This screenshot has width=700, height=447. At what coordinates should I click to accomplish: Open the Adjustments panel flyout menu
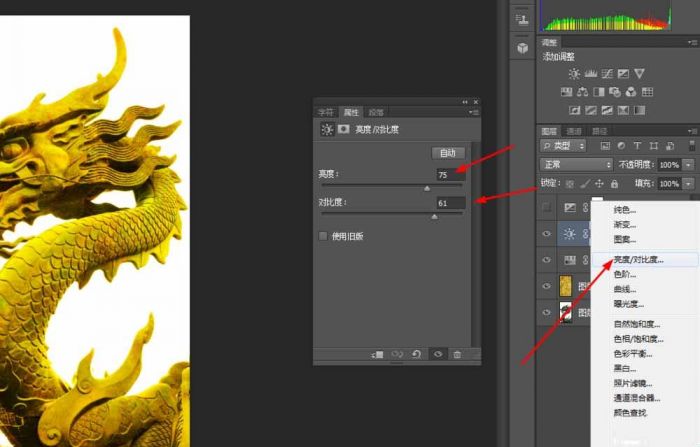point(692,42)
